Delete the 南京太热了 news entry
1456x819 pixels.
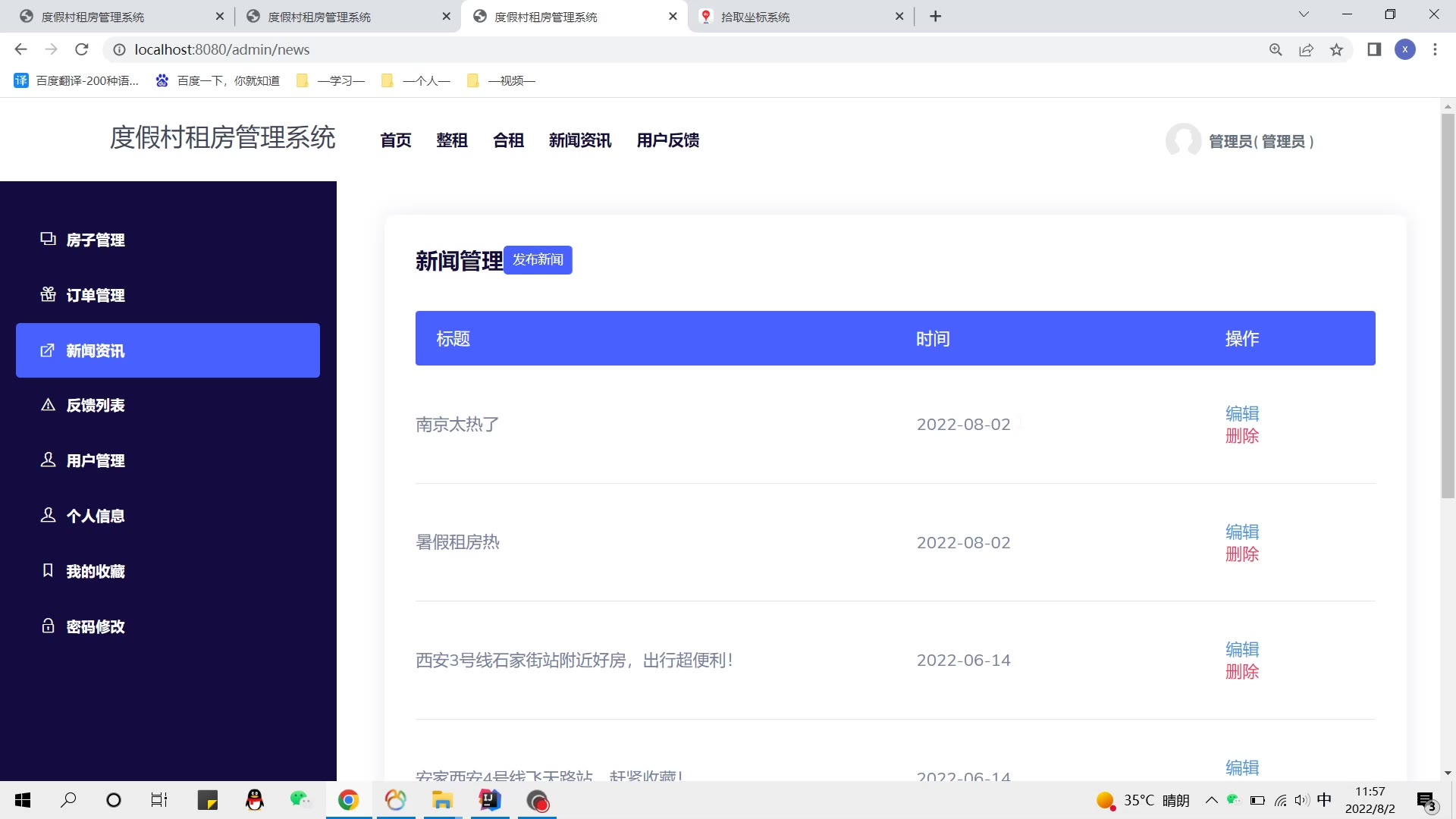click(1241, 436)
